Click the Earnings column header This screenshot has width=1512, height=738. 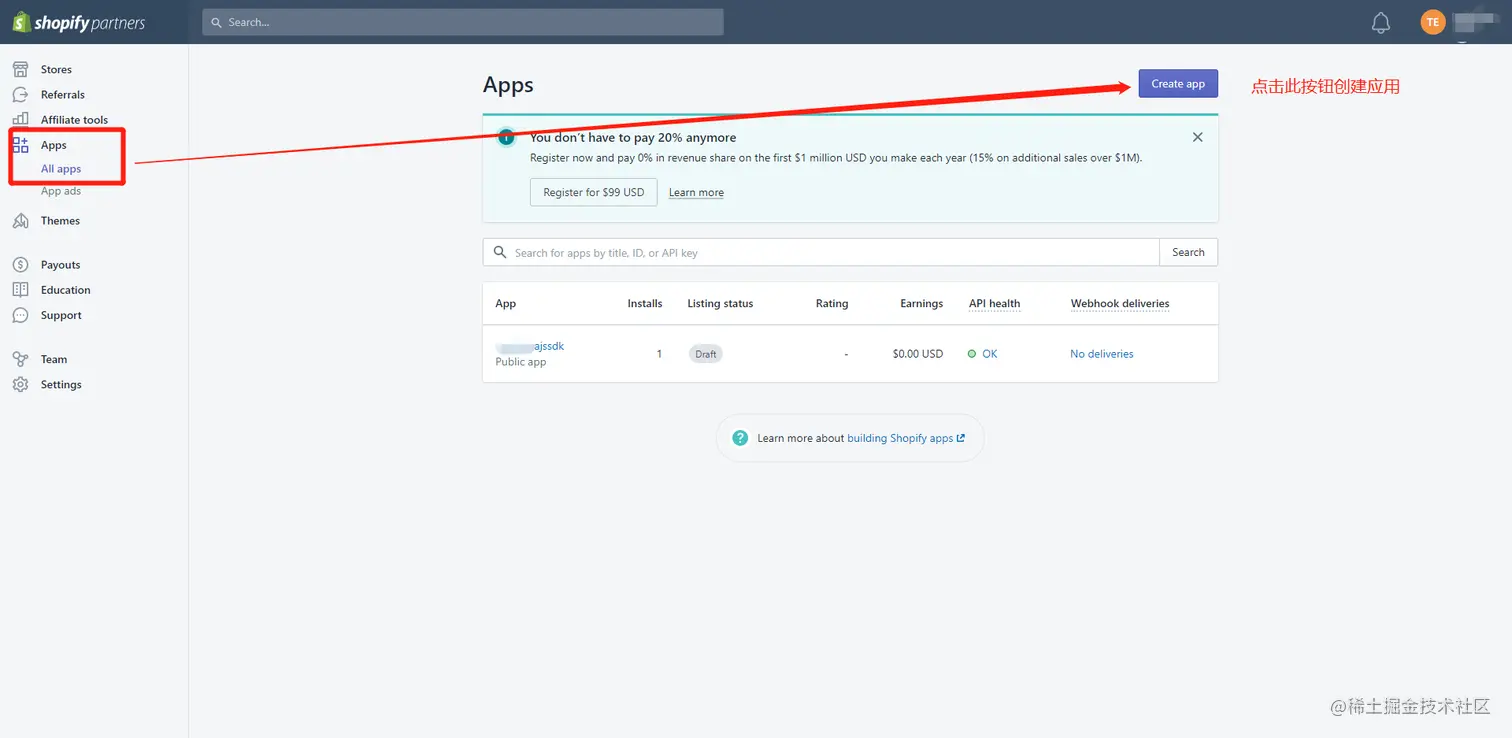pyautogui.click(x=922, y=303)
